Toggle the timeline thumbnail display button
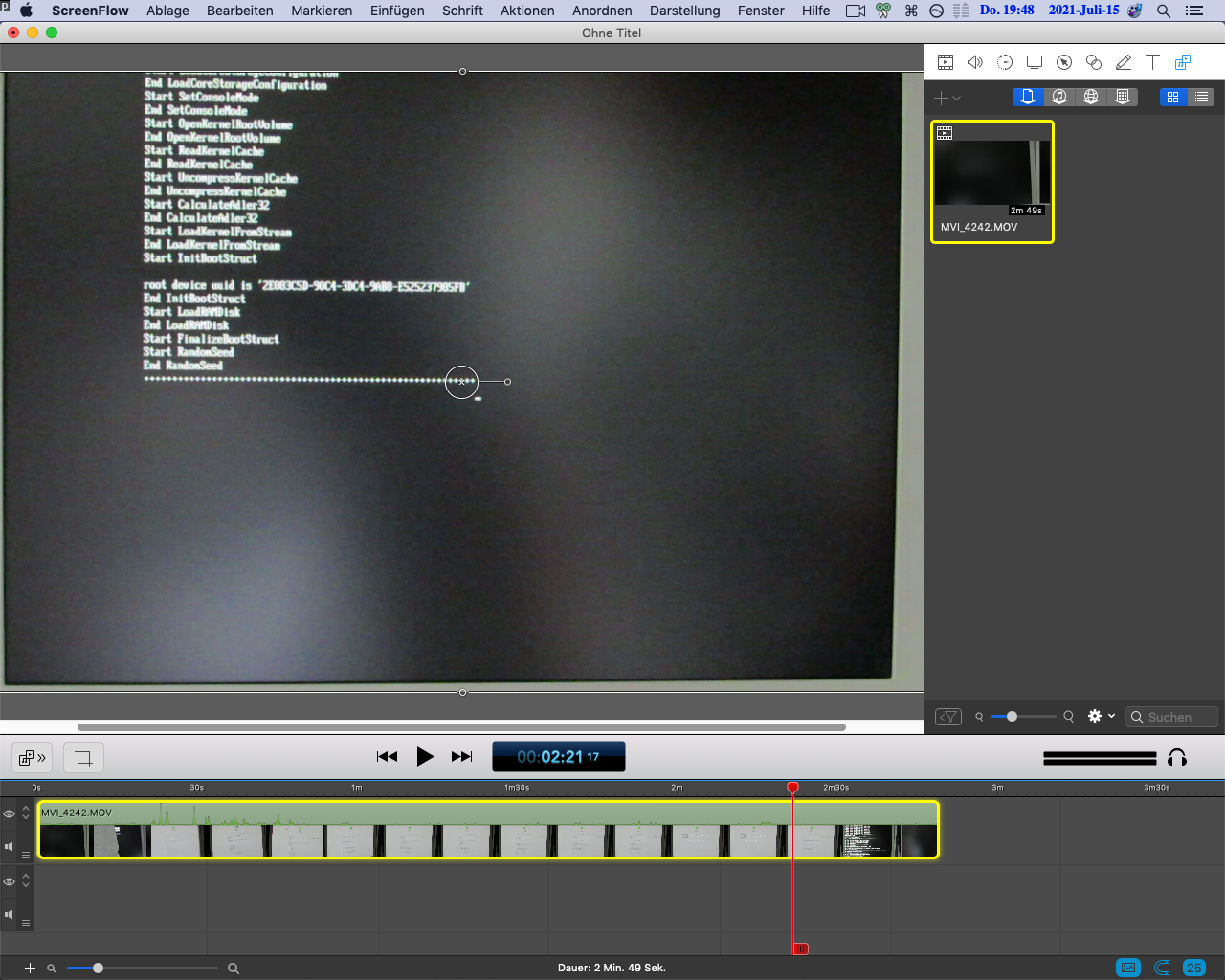 coord(1128,968)
